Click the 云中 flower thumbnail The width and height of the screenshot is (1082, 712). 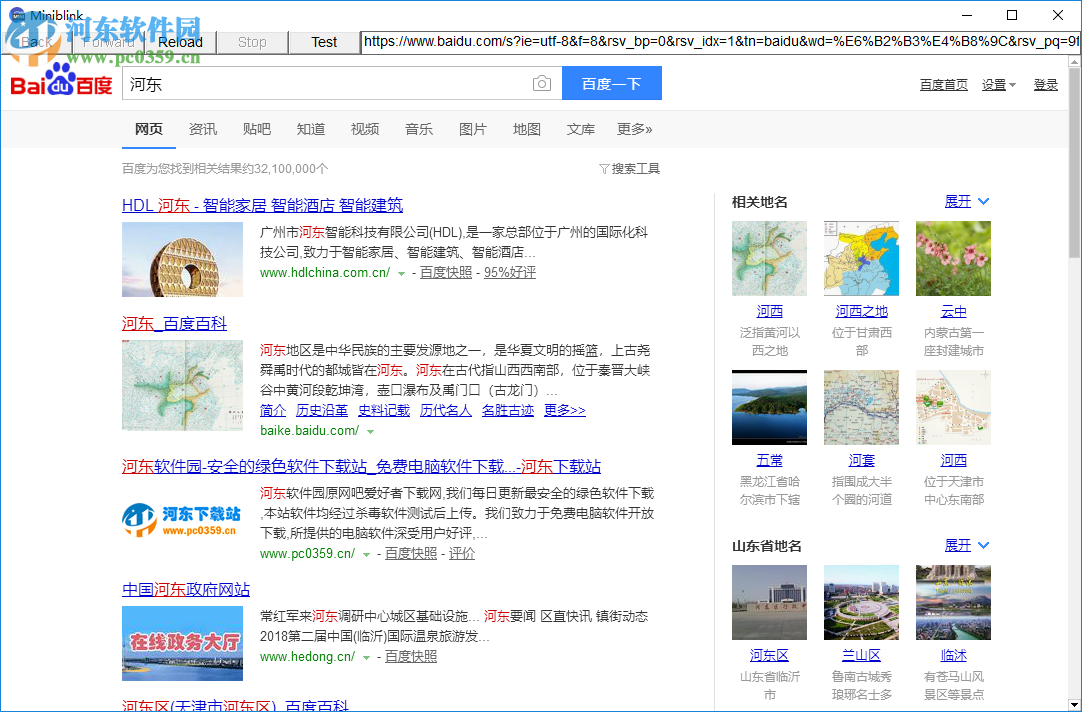tap(953, 258)
